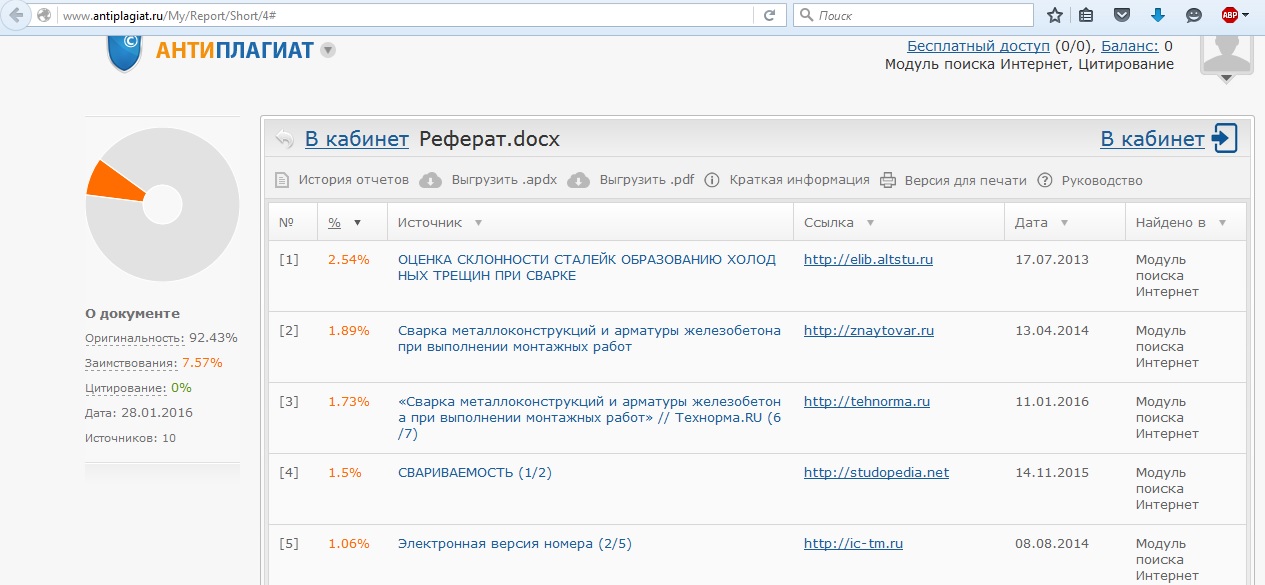The height and width of the screenshot is (585, 1265).
Task: Open История отчетов
Action: click(x=354, y=180)
